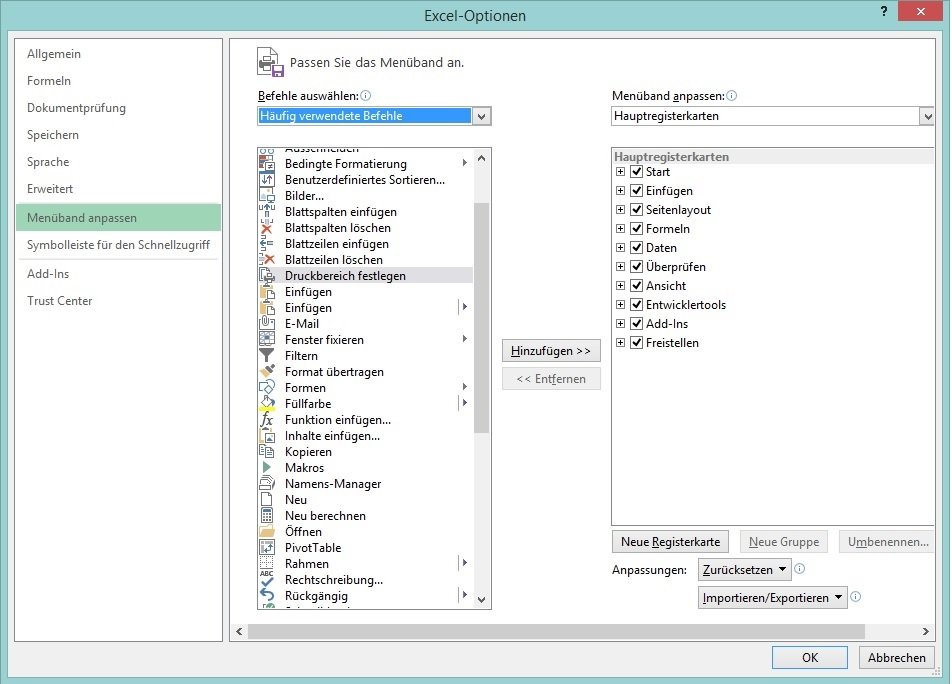
Task: Expand the Add-Ins tree node
Action: pos(620,323)
